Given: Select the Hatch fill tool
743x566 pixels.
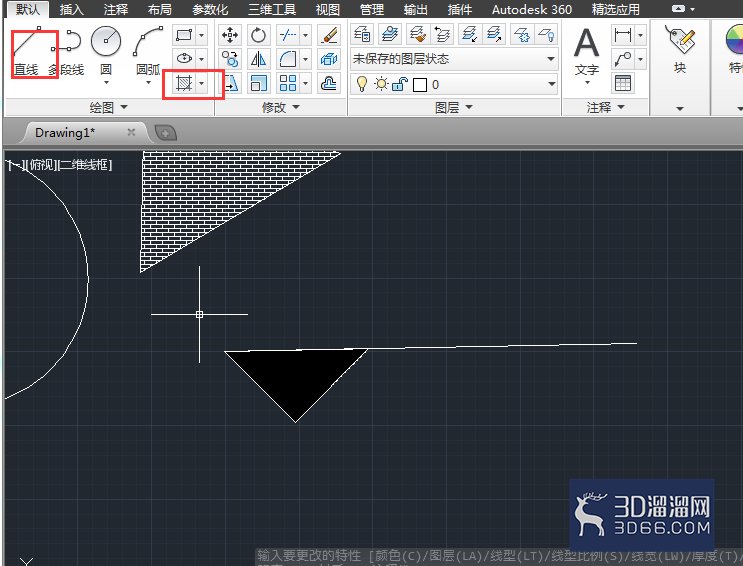Looking at the screenshot, I should tap(184, 83).
